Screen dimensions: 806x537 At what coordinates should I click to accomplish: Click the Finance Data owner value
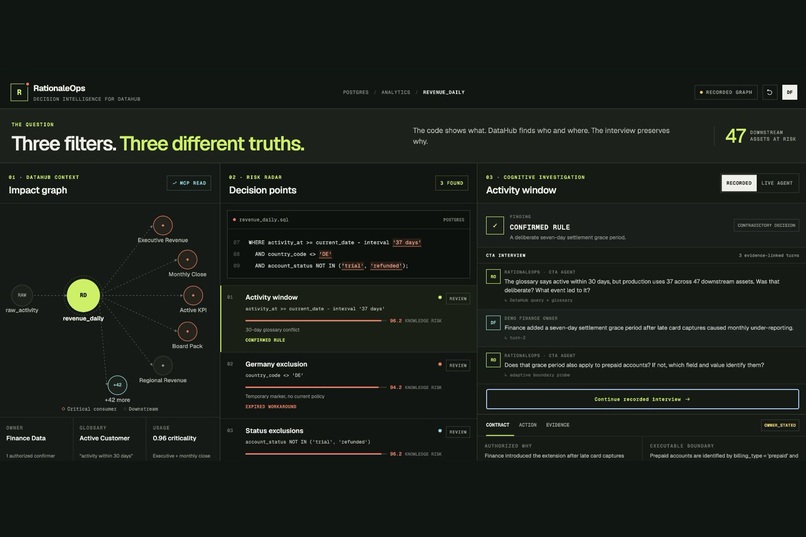pos(26,438)
